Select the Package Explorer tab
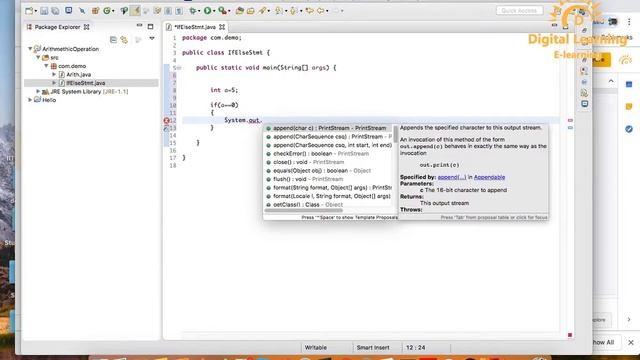This screenshot has width=640, height=360. [x=57, y=27]
